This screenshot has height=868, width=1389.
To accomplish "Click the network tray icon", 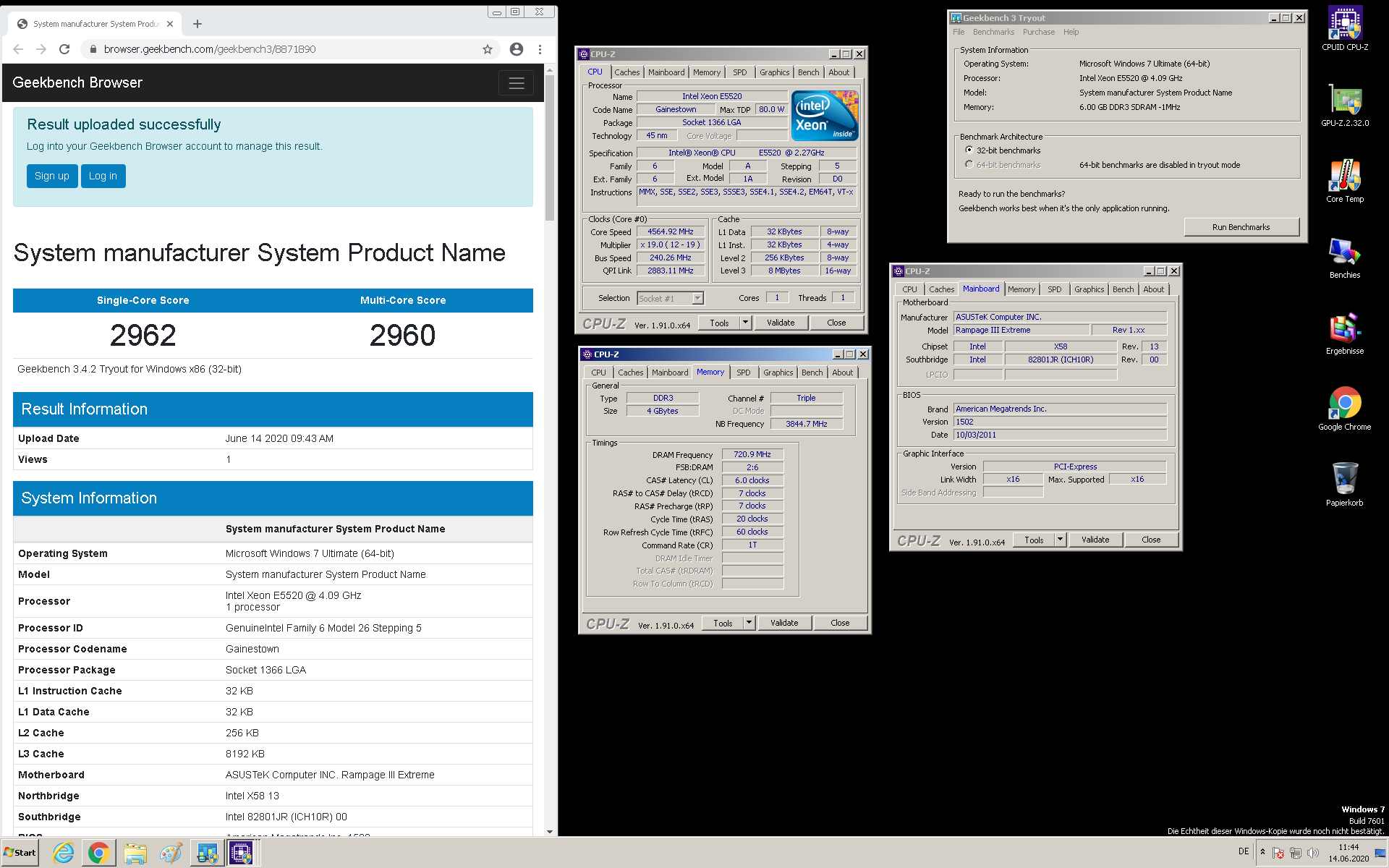I will point(1296,853).
